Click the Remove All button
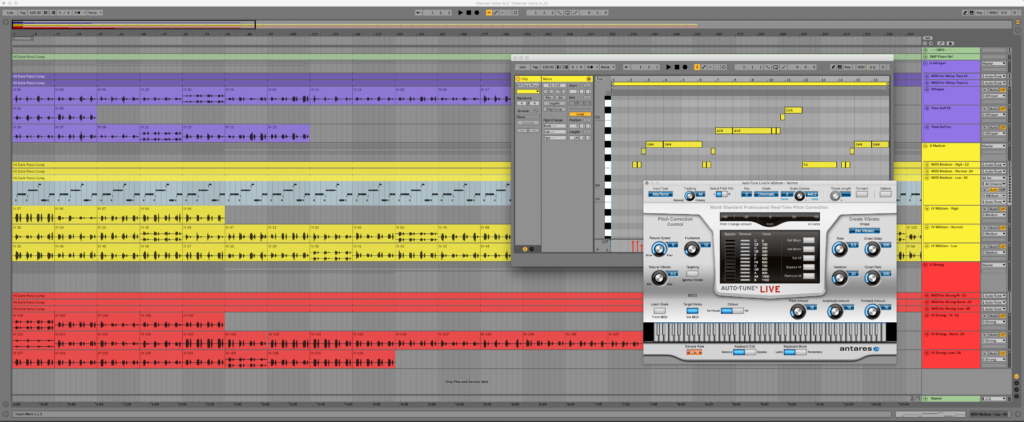The width and height of the screenshot is (1024, 422). (x=808, y=276)
